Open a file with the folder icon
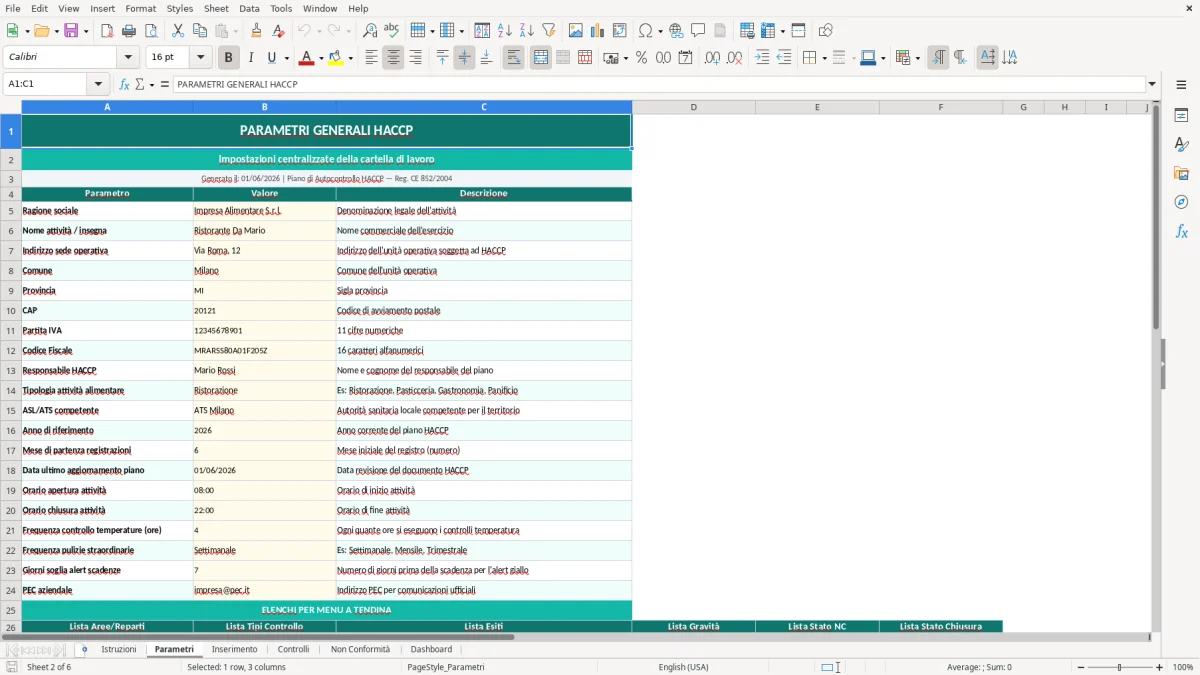This screenshot has width=1200, height=675. click(x=41, y=31)
